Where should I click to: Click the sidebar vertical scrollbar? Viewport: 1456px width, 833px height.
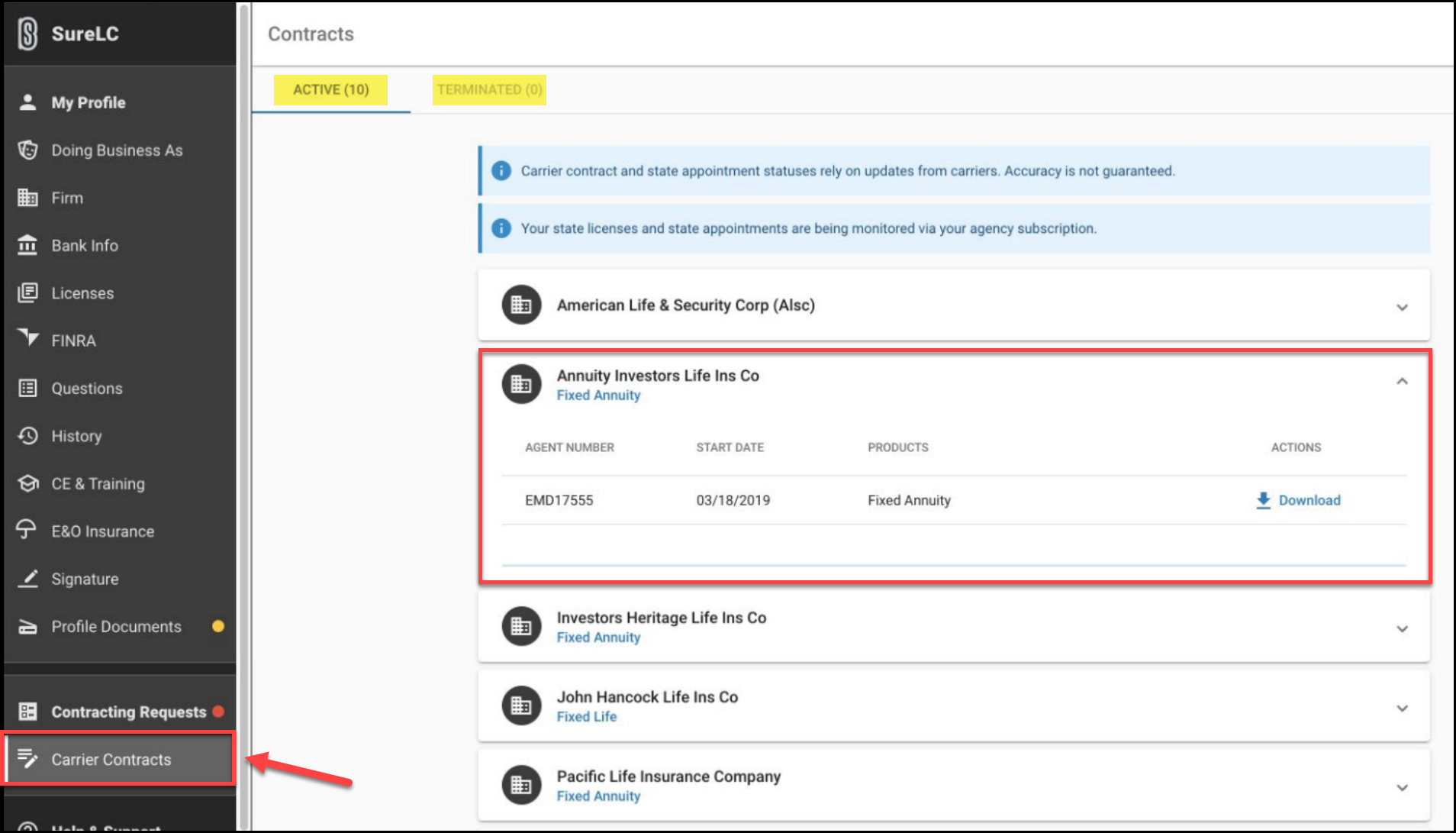point(244,416)
